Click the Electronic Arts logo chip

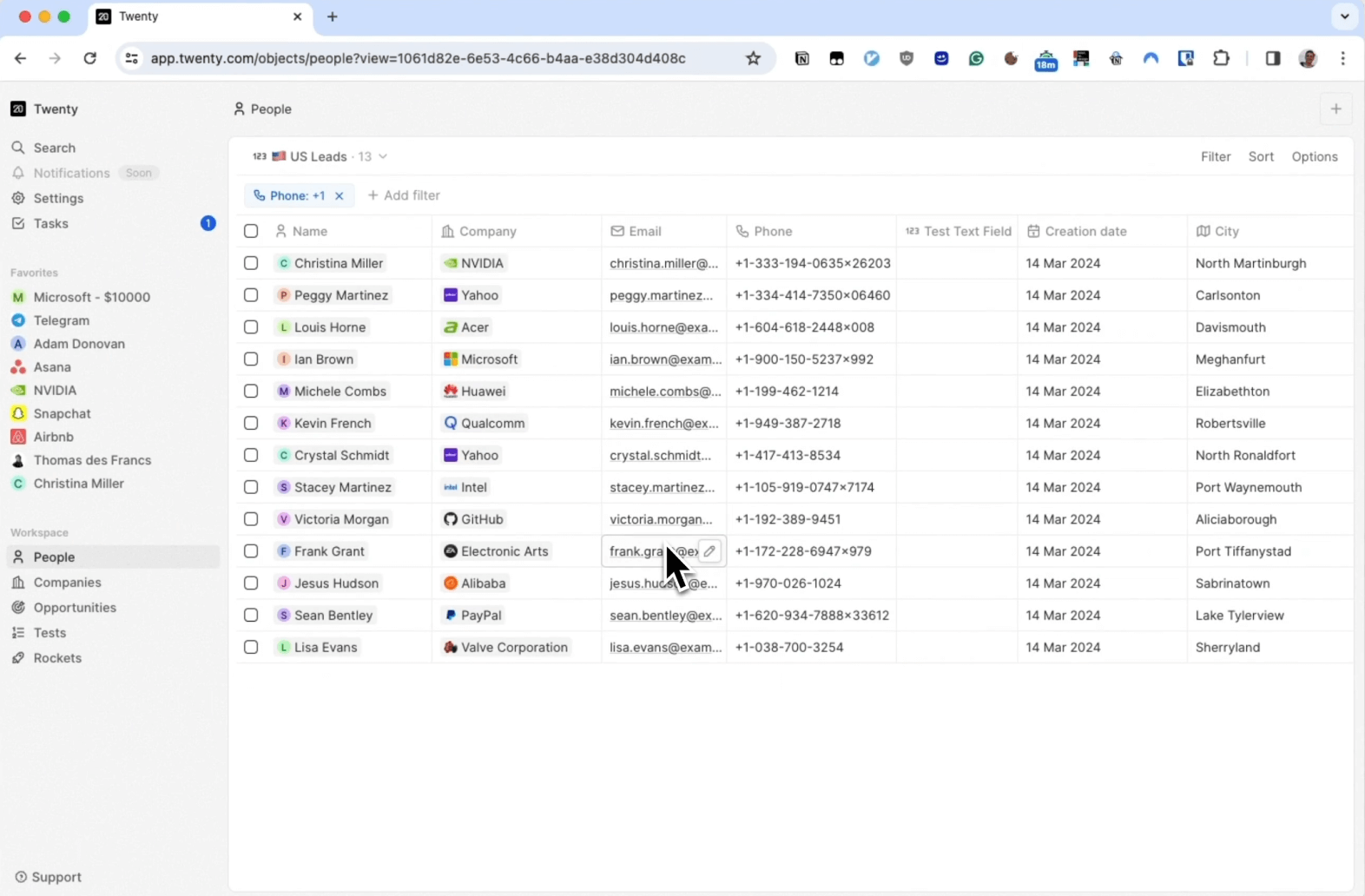click(x=451, y=551)
